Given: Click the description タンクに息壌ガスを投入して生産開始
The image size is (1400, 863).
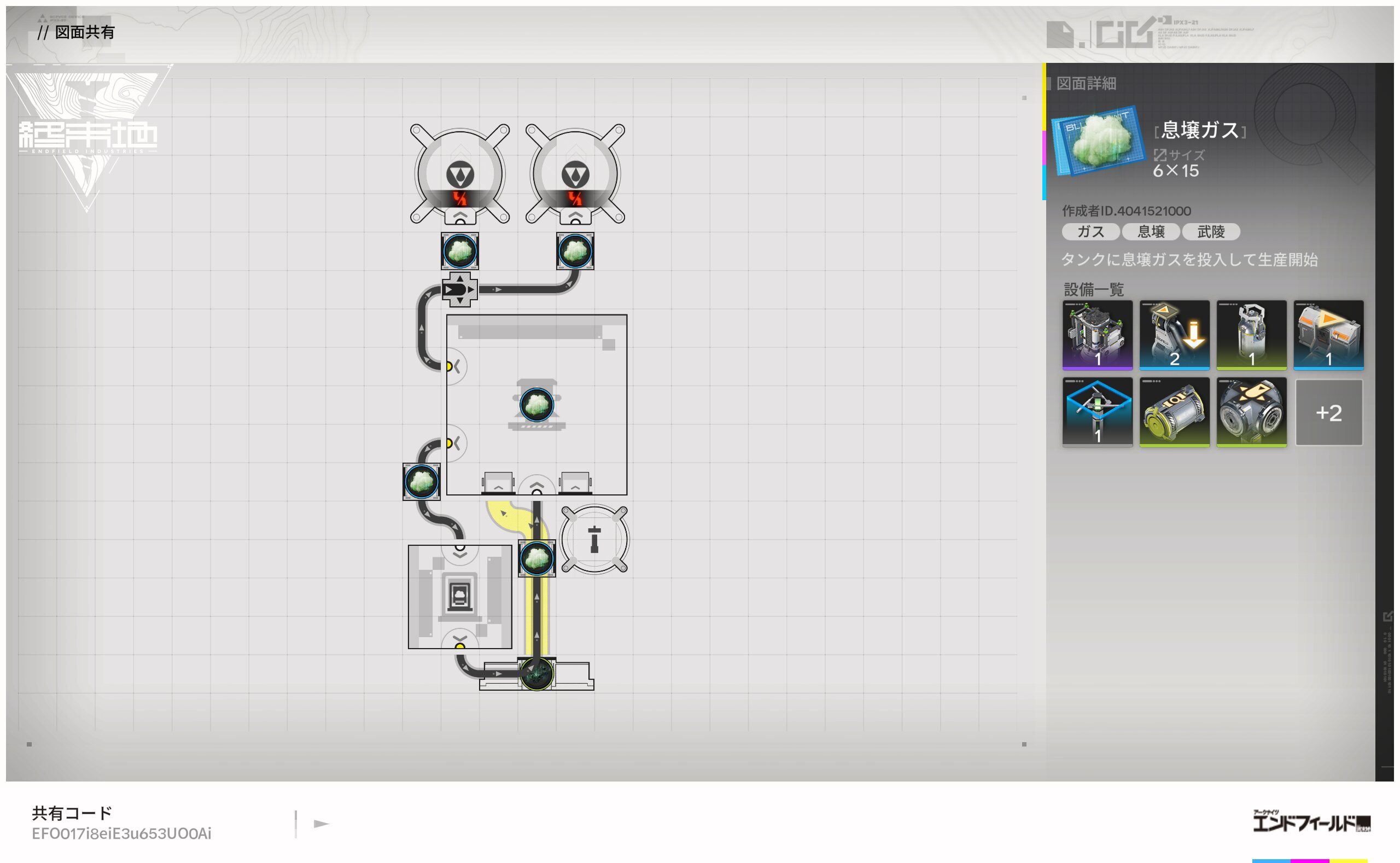Looking at the screenshot, I should (1189, 260).
